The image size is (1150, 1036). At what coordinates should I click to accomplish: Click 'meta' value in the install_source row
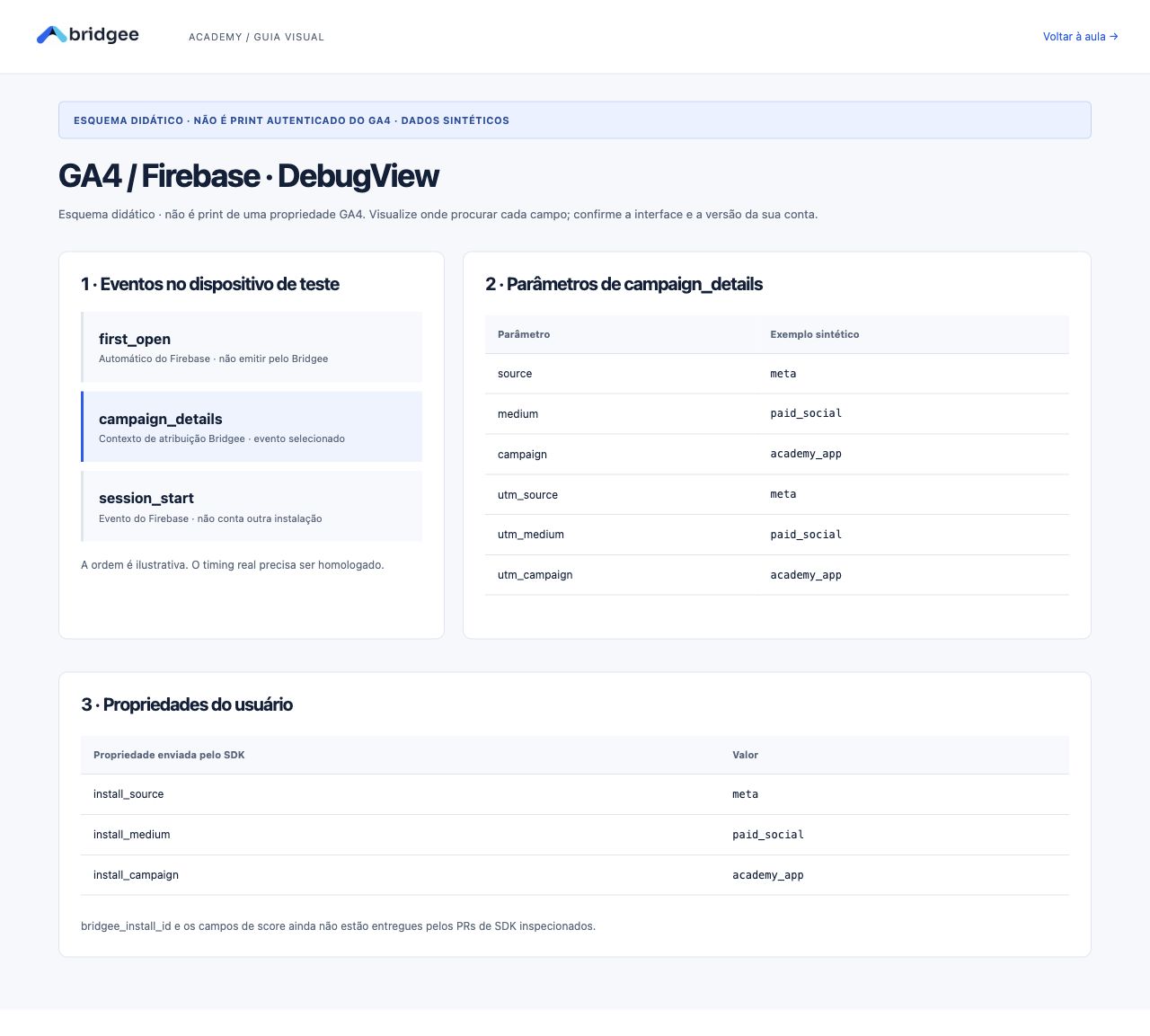745,794
